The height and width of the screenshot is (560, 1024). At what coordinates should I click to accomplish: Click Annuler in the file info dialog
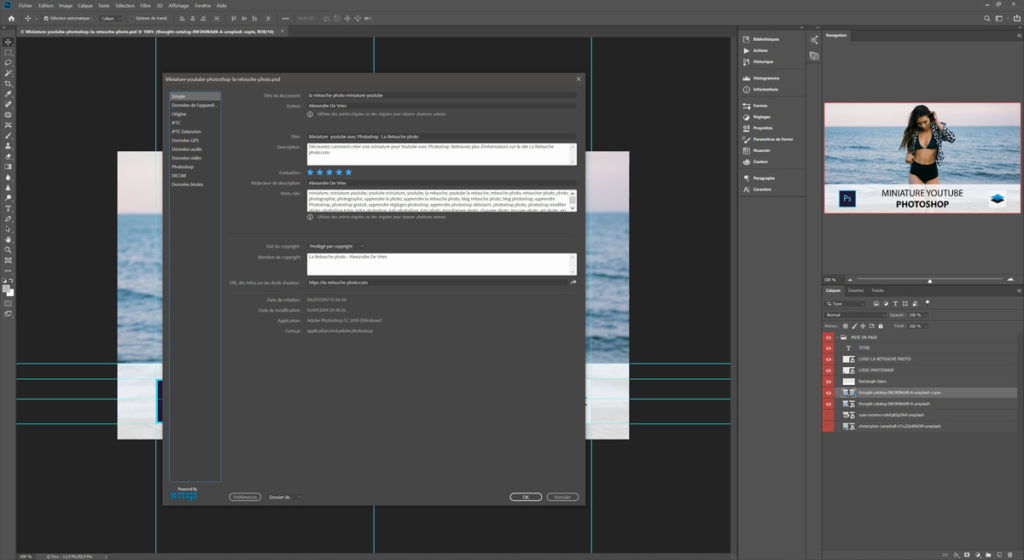click(562, 497)
